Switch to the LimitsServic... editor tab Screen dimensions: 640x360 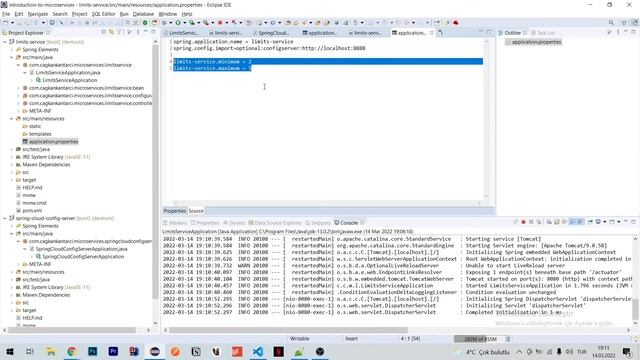(182, 33)
